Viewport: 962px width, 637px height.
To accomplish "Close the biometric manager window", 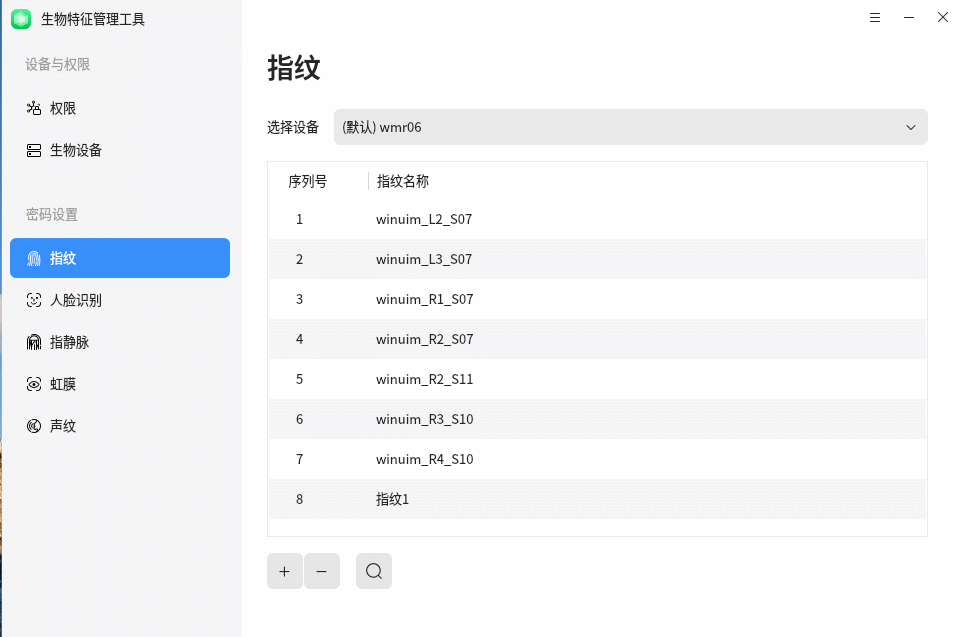I will [943, 18].
